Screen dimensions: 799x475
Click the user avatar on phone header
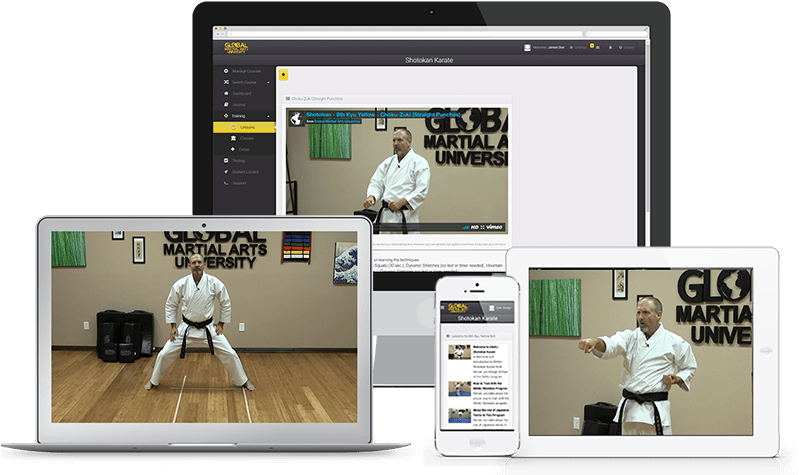pos(492,308)
